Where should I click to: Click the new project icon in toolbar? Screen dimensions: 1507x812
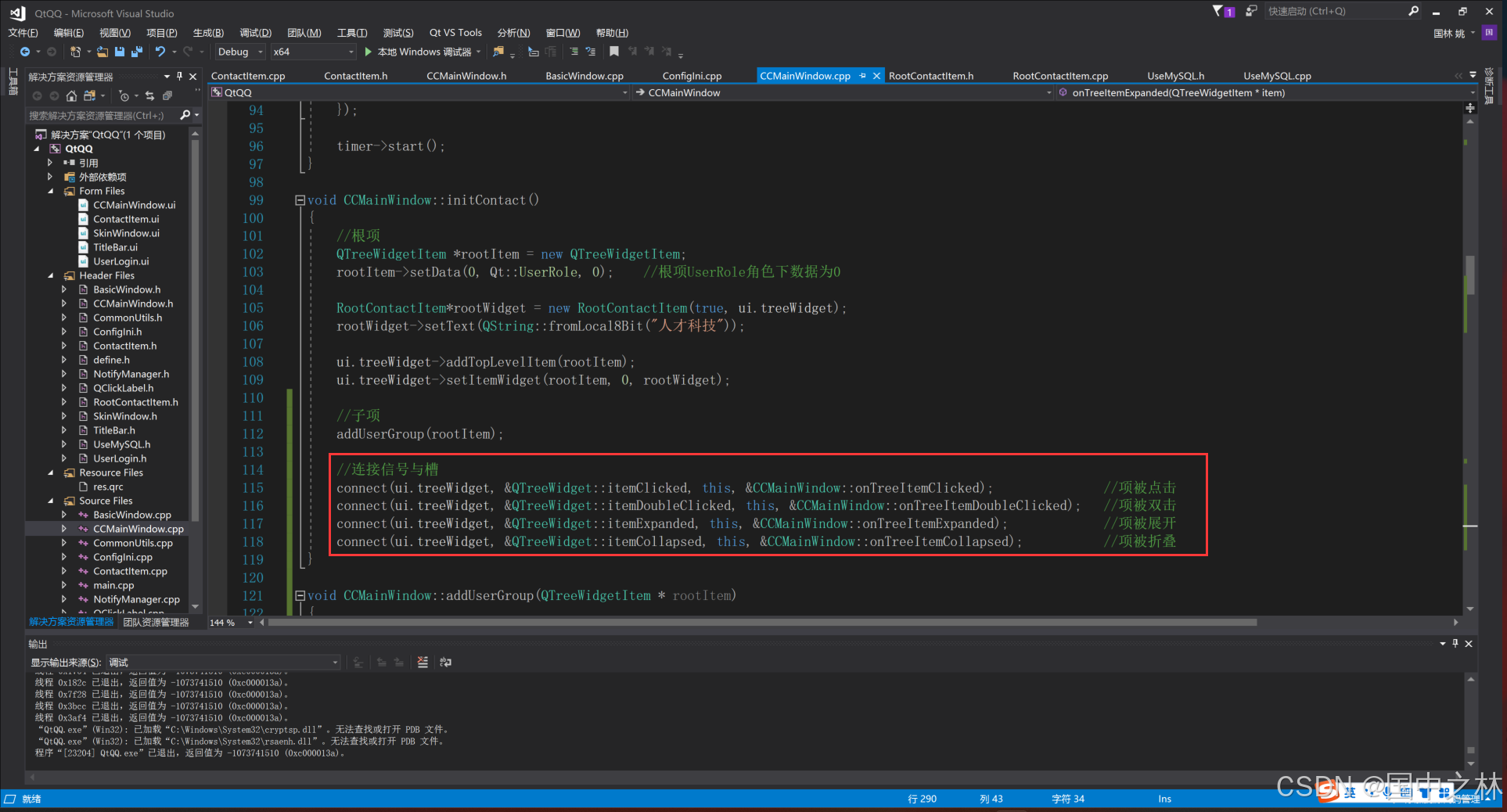75,52
